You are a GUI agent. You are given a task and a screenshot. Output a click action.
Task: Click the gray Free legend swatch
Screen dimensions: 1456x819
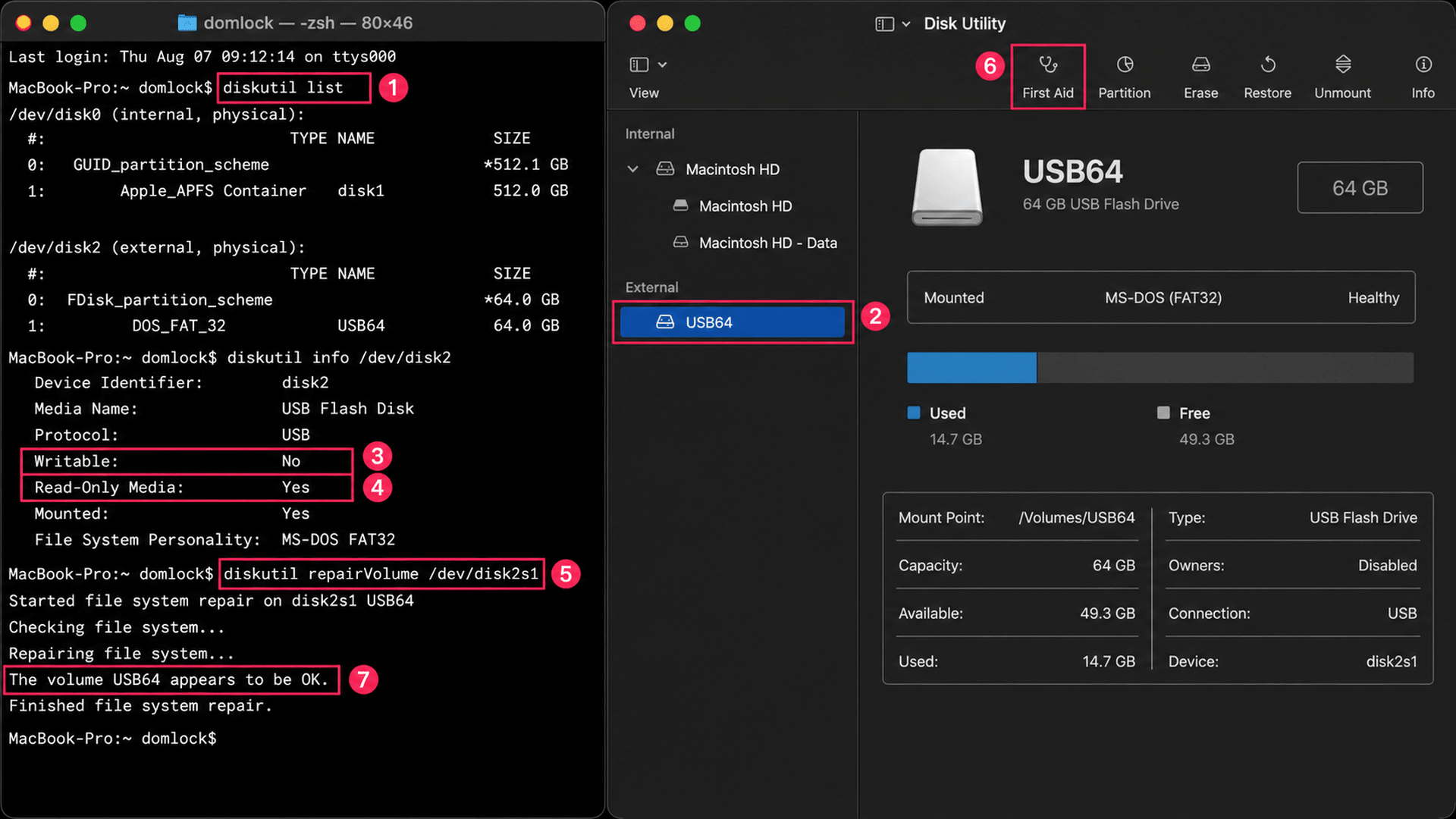1163,413
